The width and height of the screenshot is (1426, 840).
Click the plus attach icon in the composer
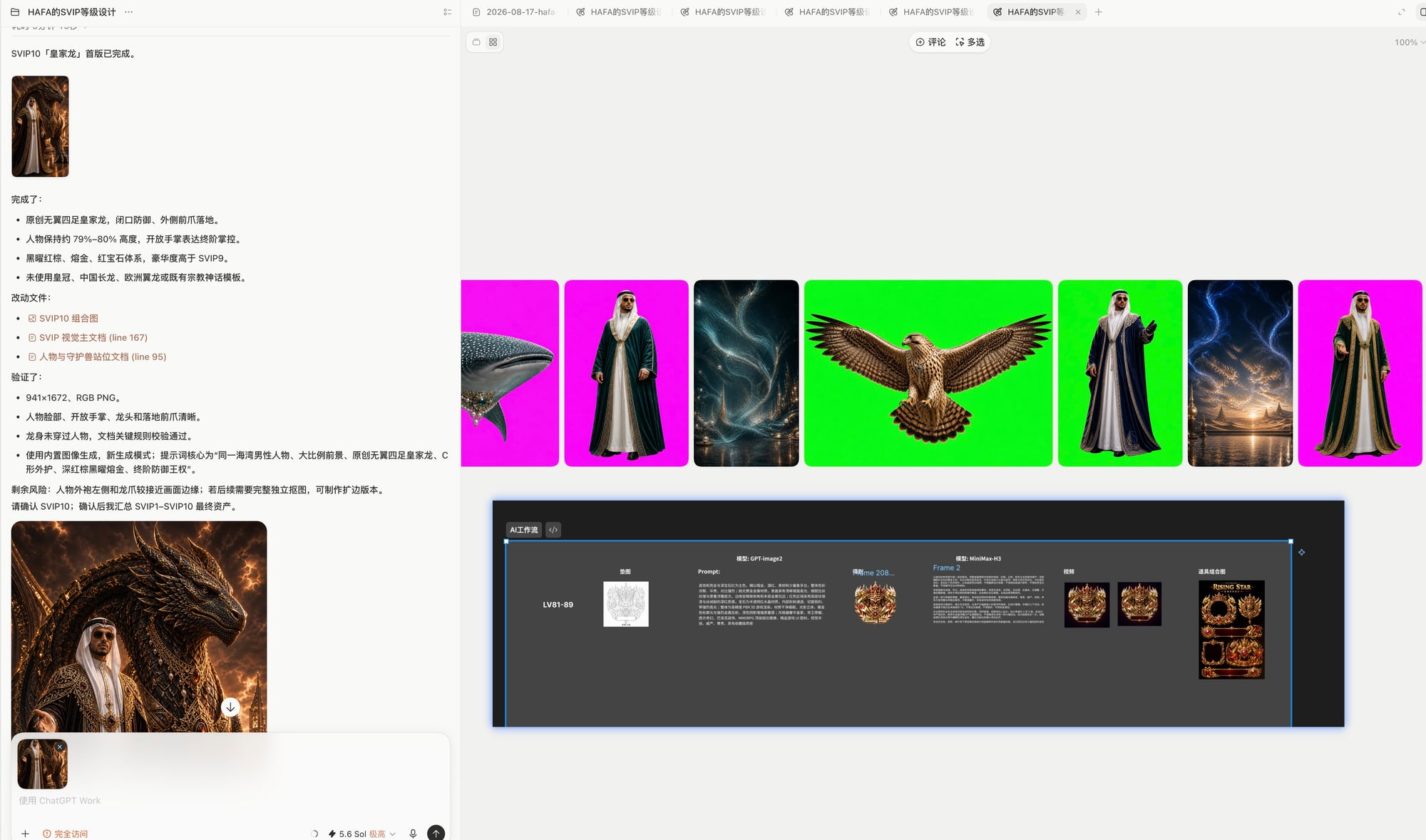pos(25,834)
